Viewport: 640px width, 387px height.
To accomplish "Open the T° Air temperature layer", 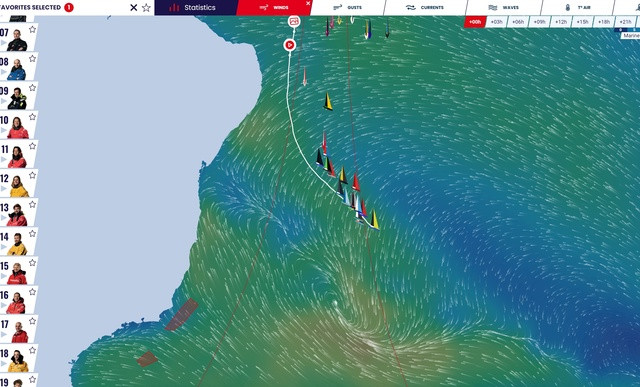I will 578,7.
